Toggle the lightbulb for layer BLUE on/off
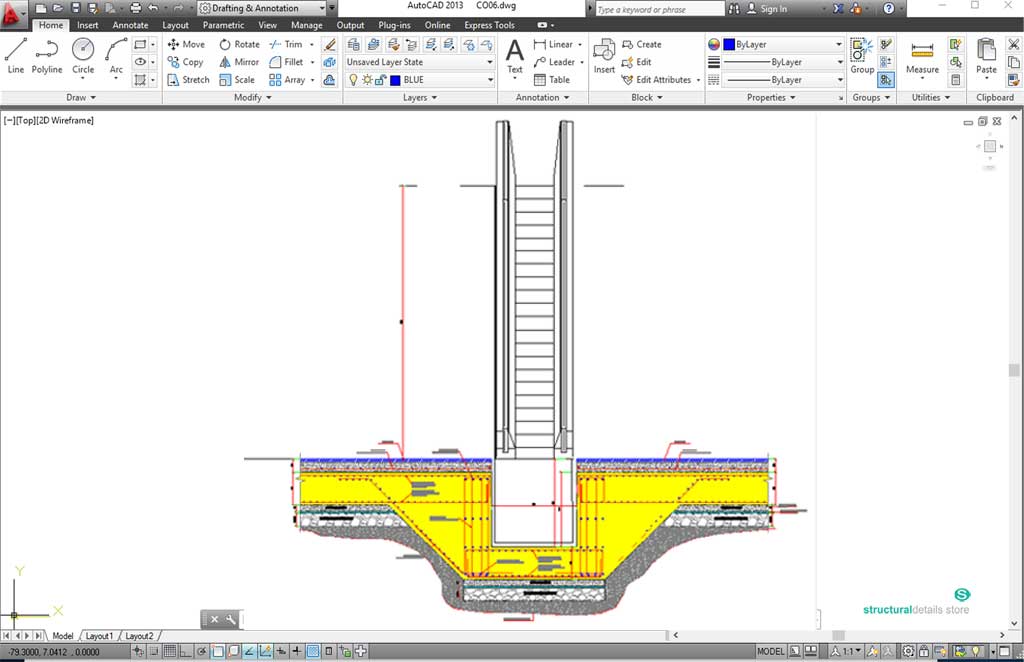 353,80
